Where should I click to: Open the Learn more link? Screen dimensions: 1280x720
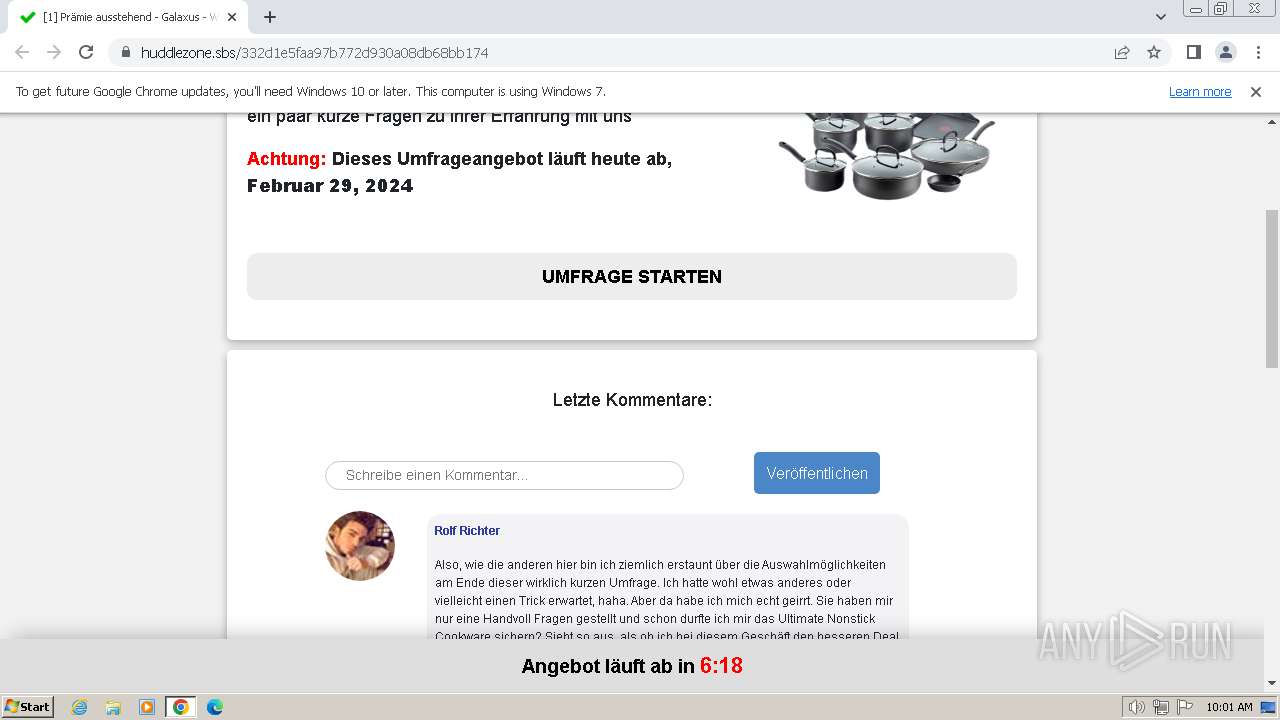pyautogui.click(x=1200, y=91)
